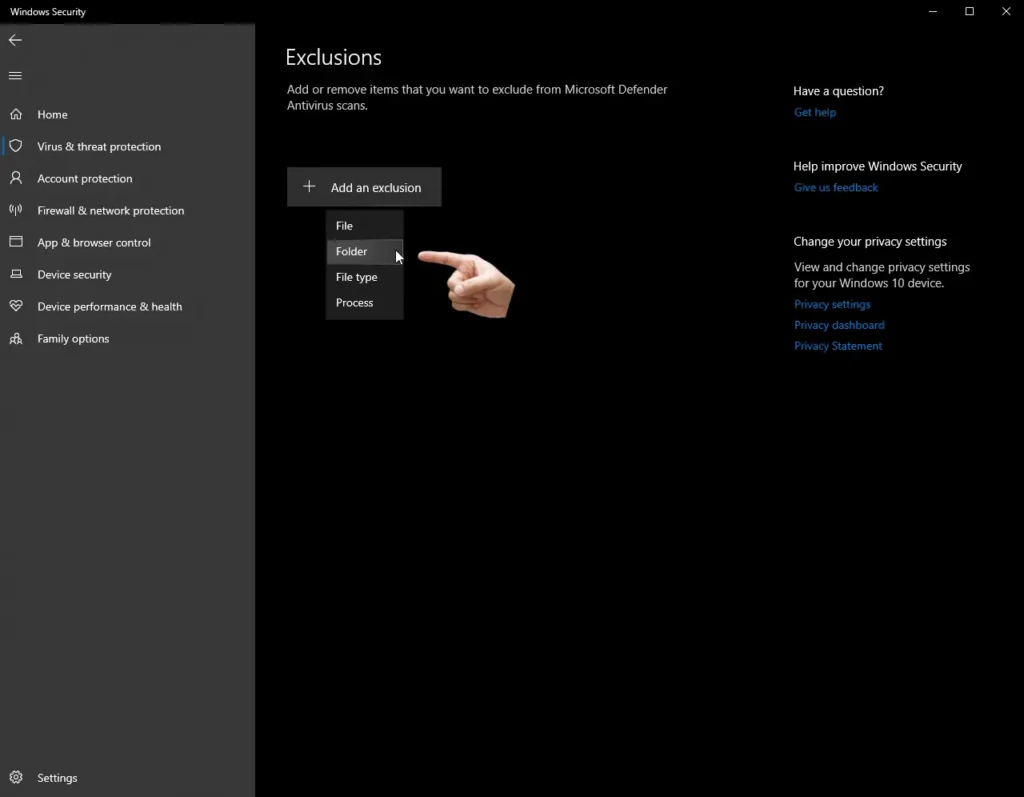Open the Get help link
The height and width of the screenshot is (797, 1024).
pyautogui.click(x=814, y=112)
